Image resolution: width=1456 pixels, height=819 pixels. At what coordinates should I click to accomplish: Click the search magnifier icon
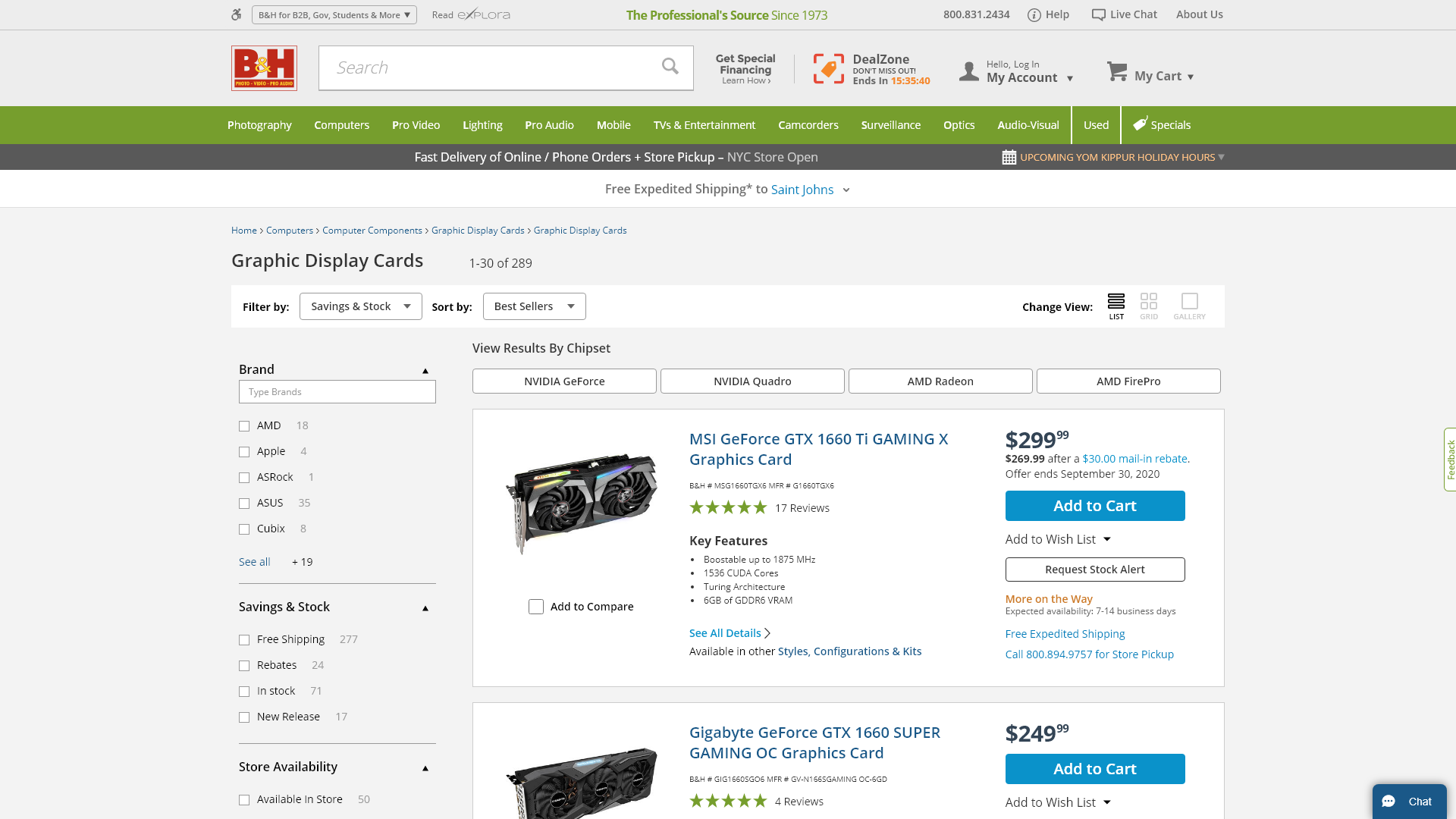pos(670,67)
